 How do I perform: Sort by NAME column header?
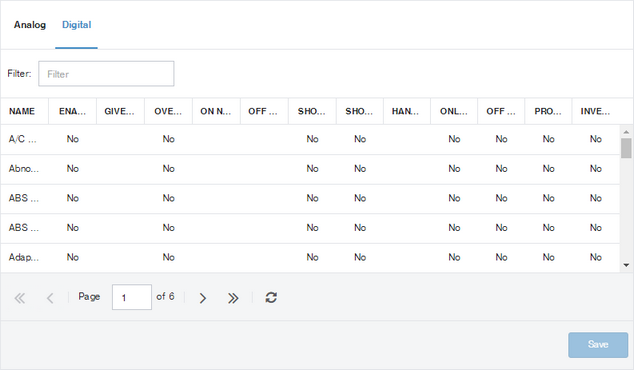tap(22, 111)
